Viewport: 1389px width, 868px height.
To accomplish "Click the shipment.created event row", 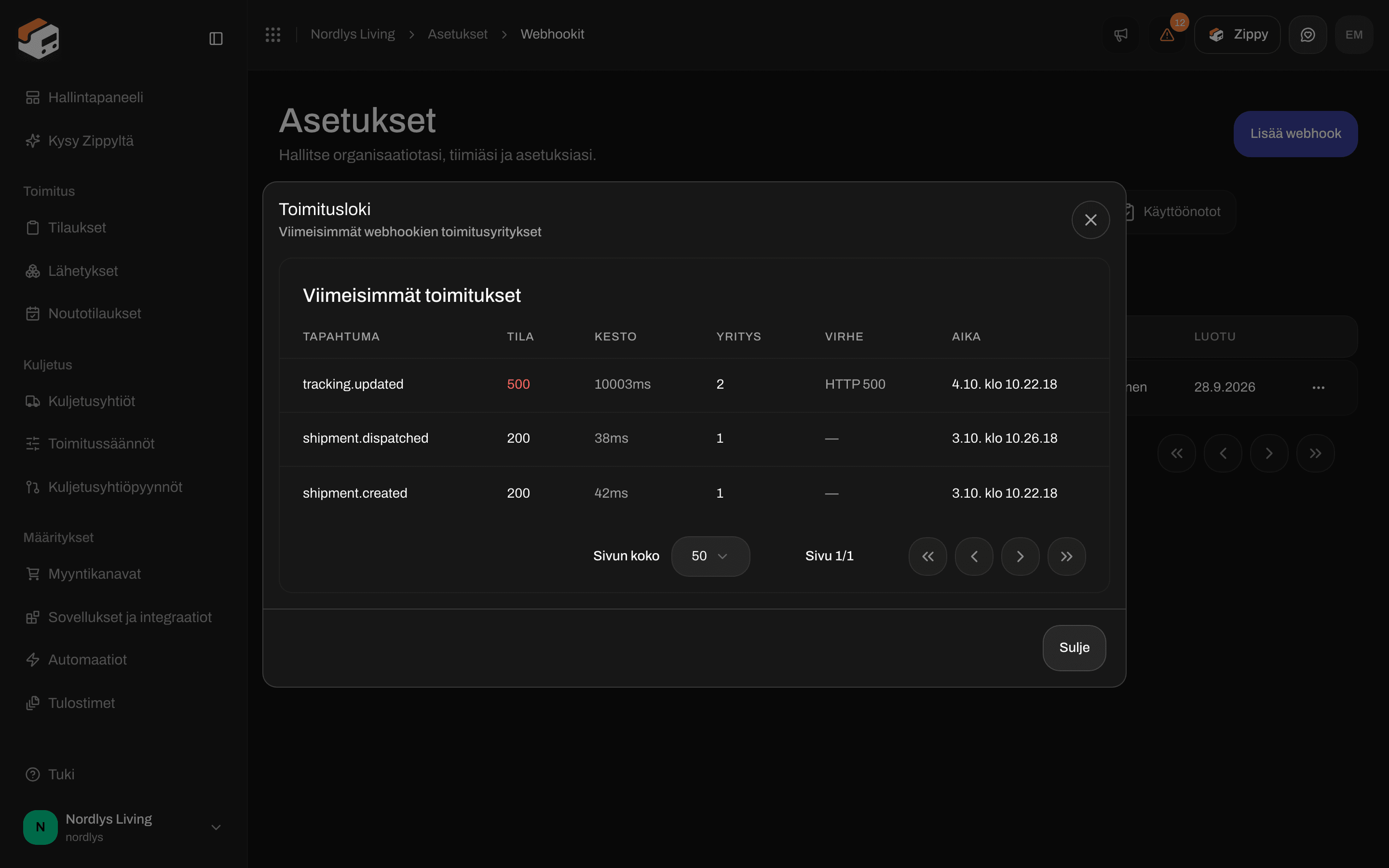I will (694, 493).
